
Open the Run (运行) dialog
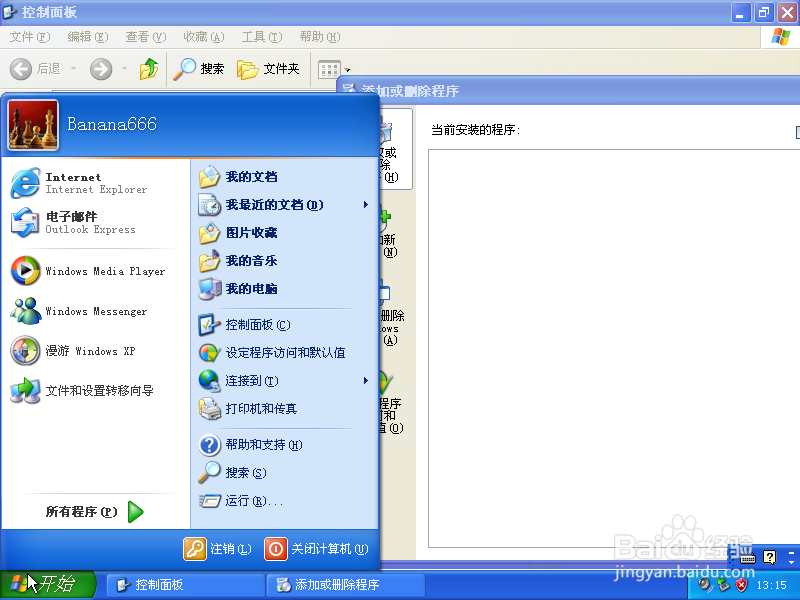pos(285,501)
